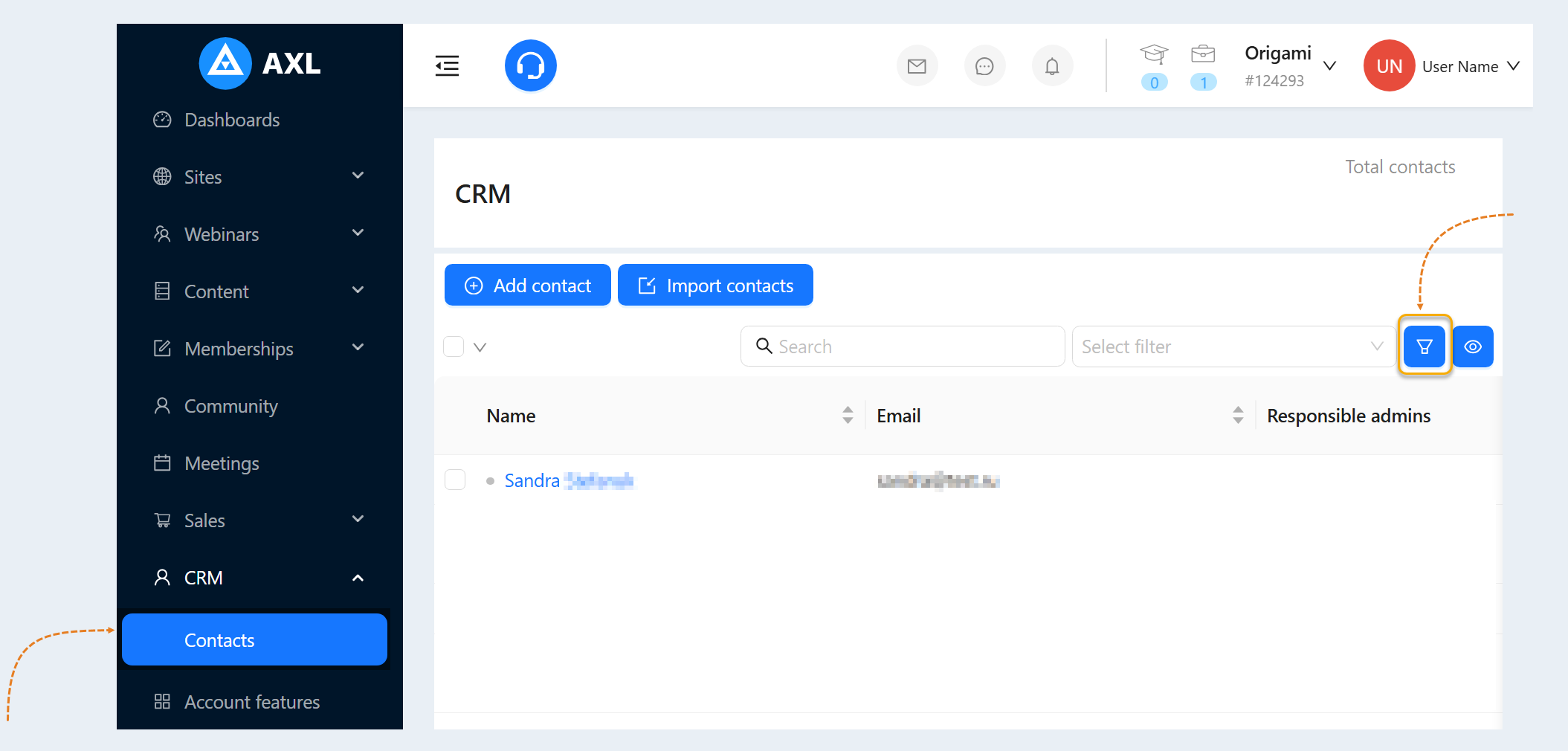The width and height of the screenshot is (1568, 751).
Task: Click the Sales cart icon
Action: 162,520
